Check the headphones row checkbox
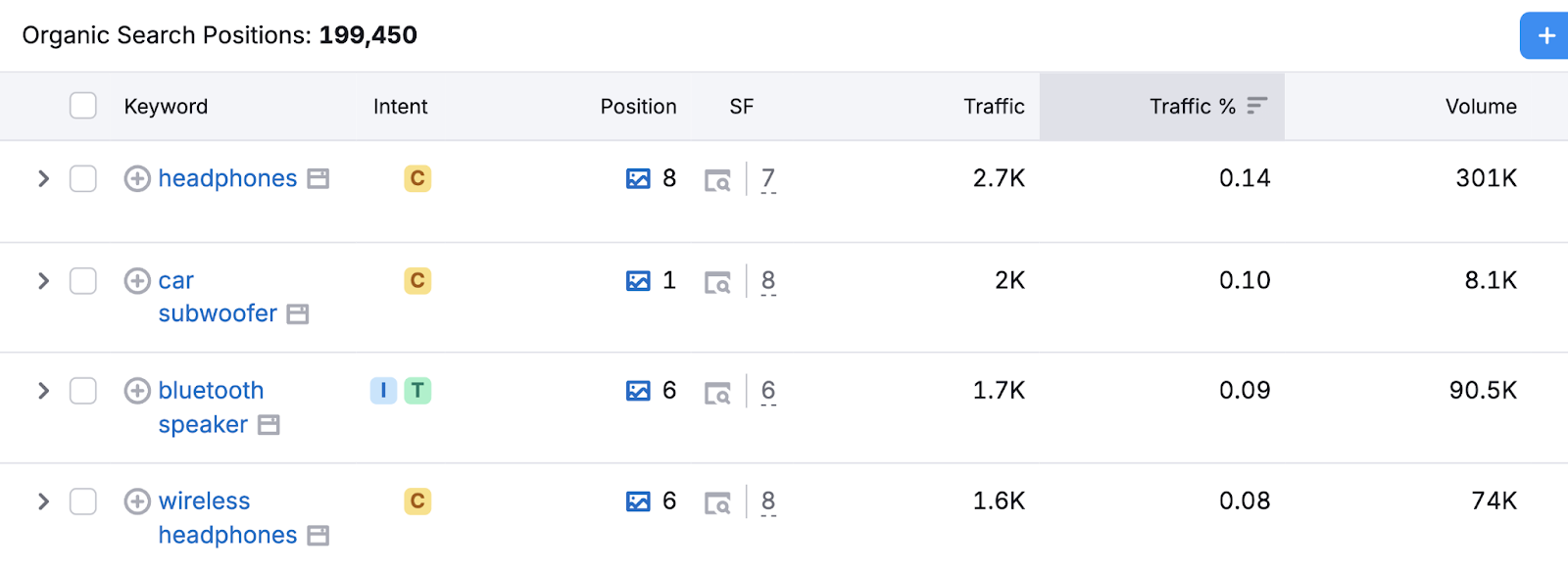Viewport: 1568px width, 572px height. [x=83, y=178]
